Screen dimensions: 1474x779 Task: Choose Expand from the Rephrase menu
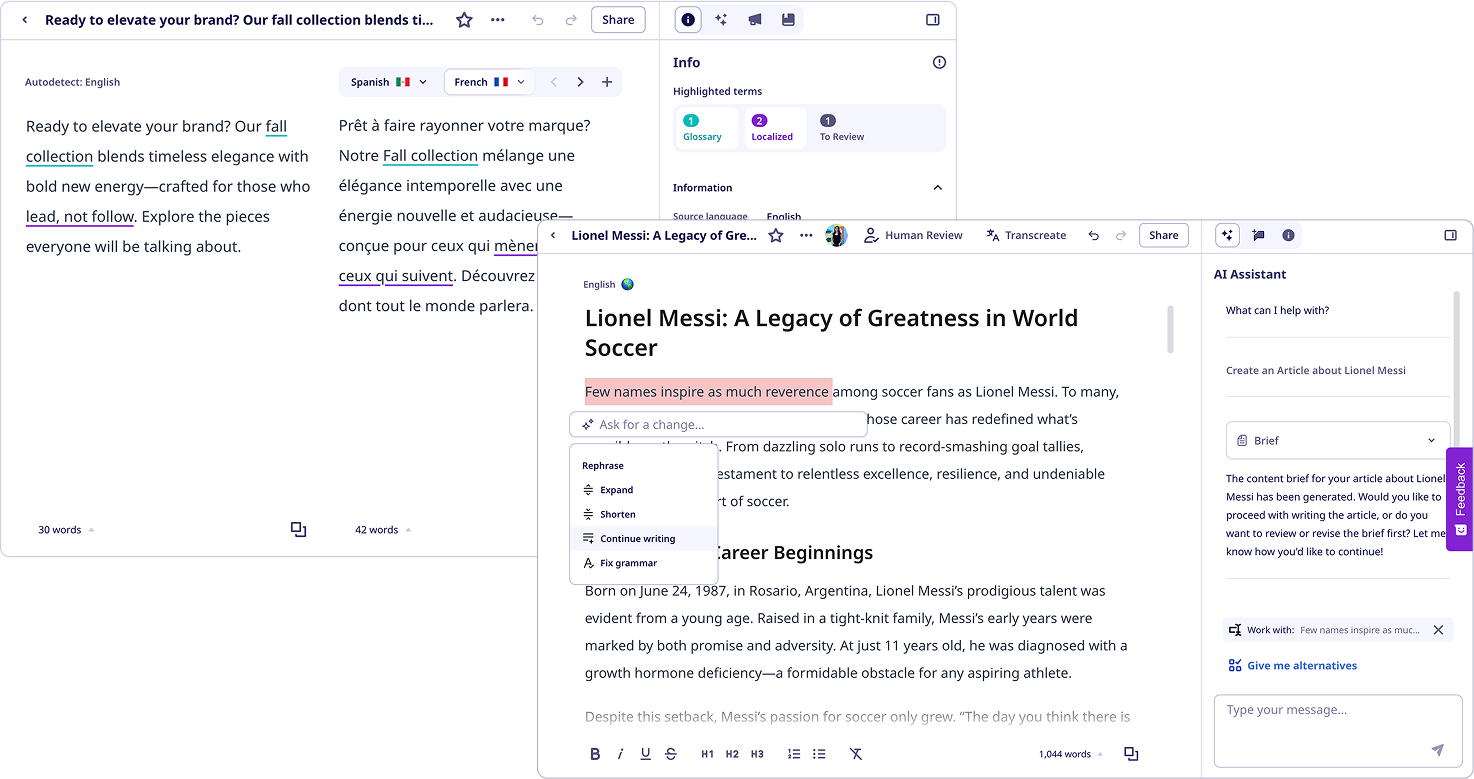(x=644, y=490)
